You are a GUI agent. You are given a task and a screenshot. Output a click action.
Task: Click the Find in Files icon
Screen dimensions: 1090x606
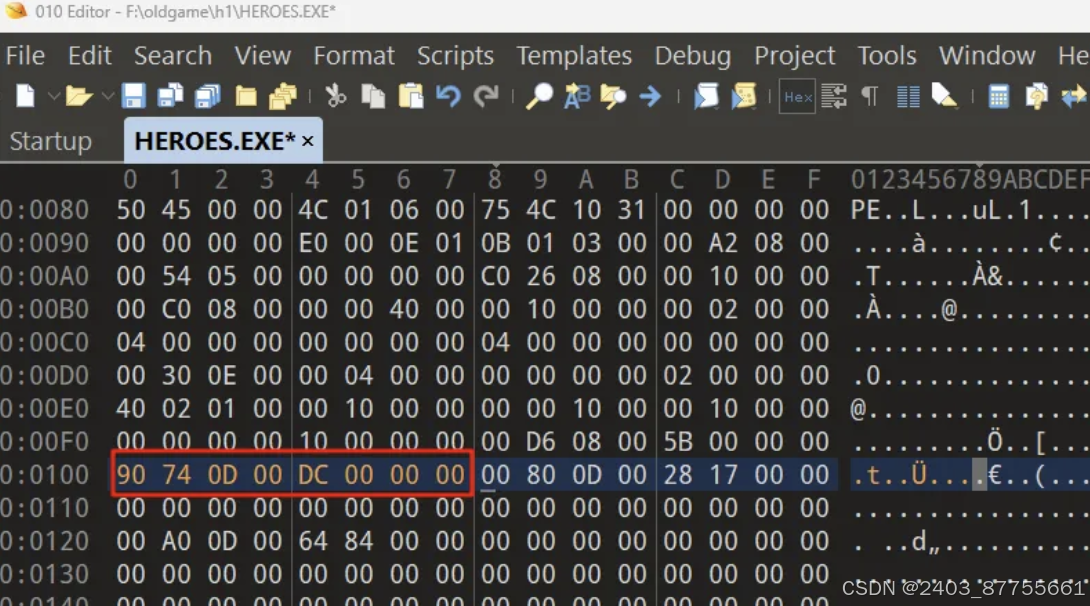click(613, 96)
